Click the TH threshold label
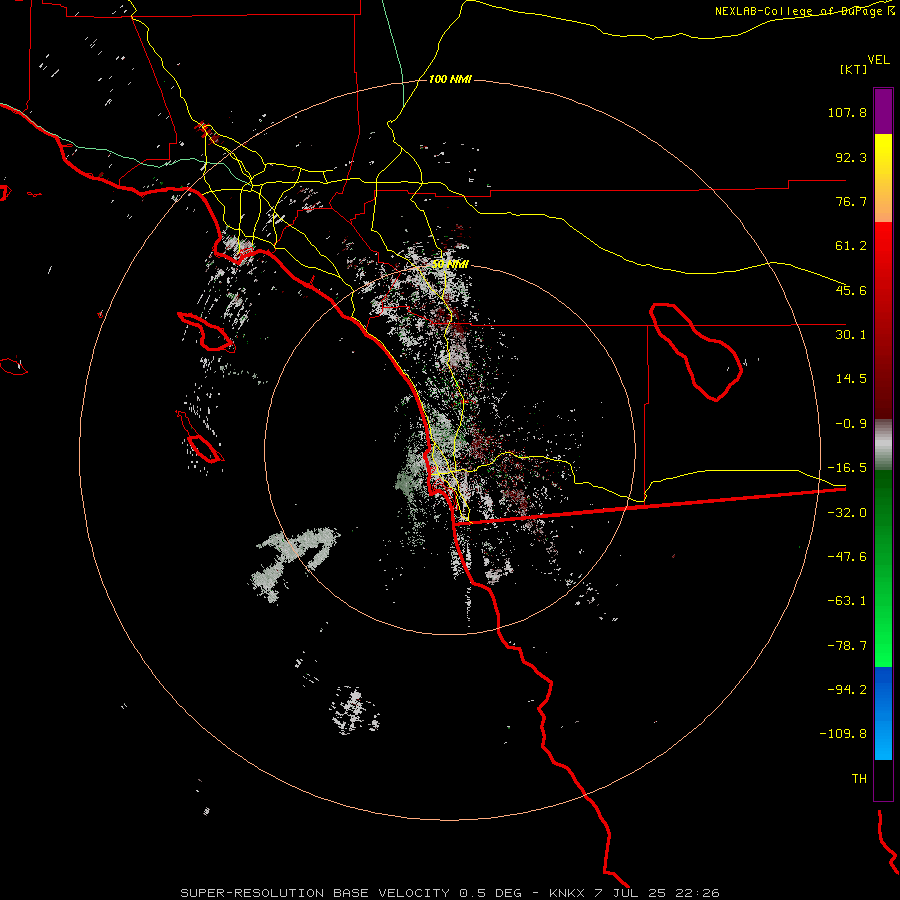This screenshot has width=900, height=900. click(859, 778)
